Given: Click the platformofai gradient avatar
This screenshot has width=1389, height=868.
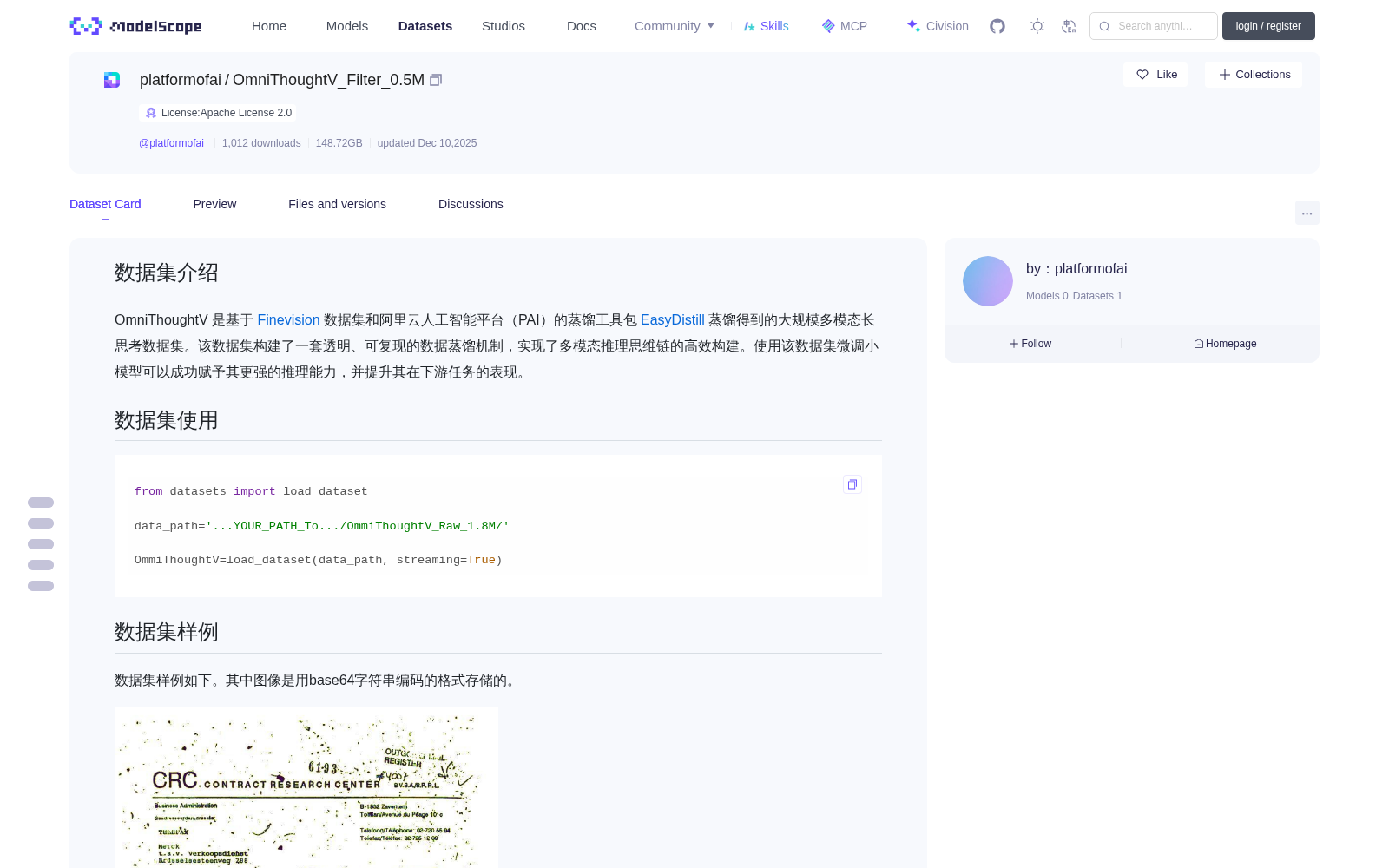Looking at the screenshot, I should click(x=988, y=281).
